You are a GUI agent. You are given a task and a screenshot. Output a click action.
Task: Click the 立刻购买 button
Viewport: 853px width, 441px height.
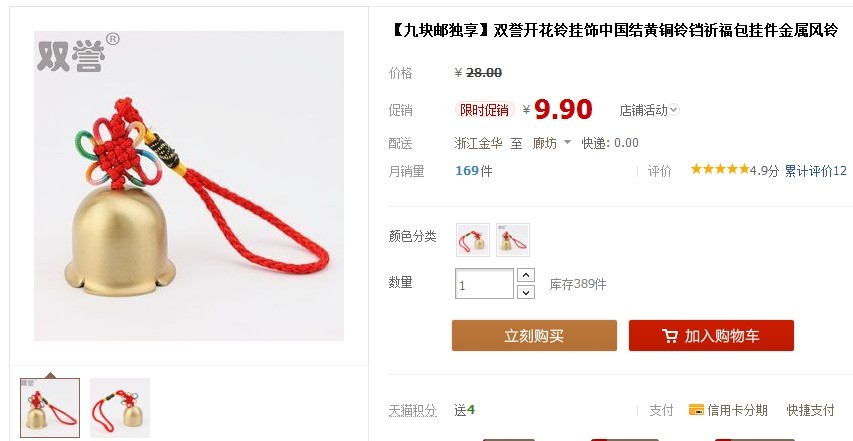tap(534, 336)
